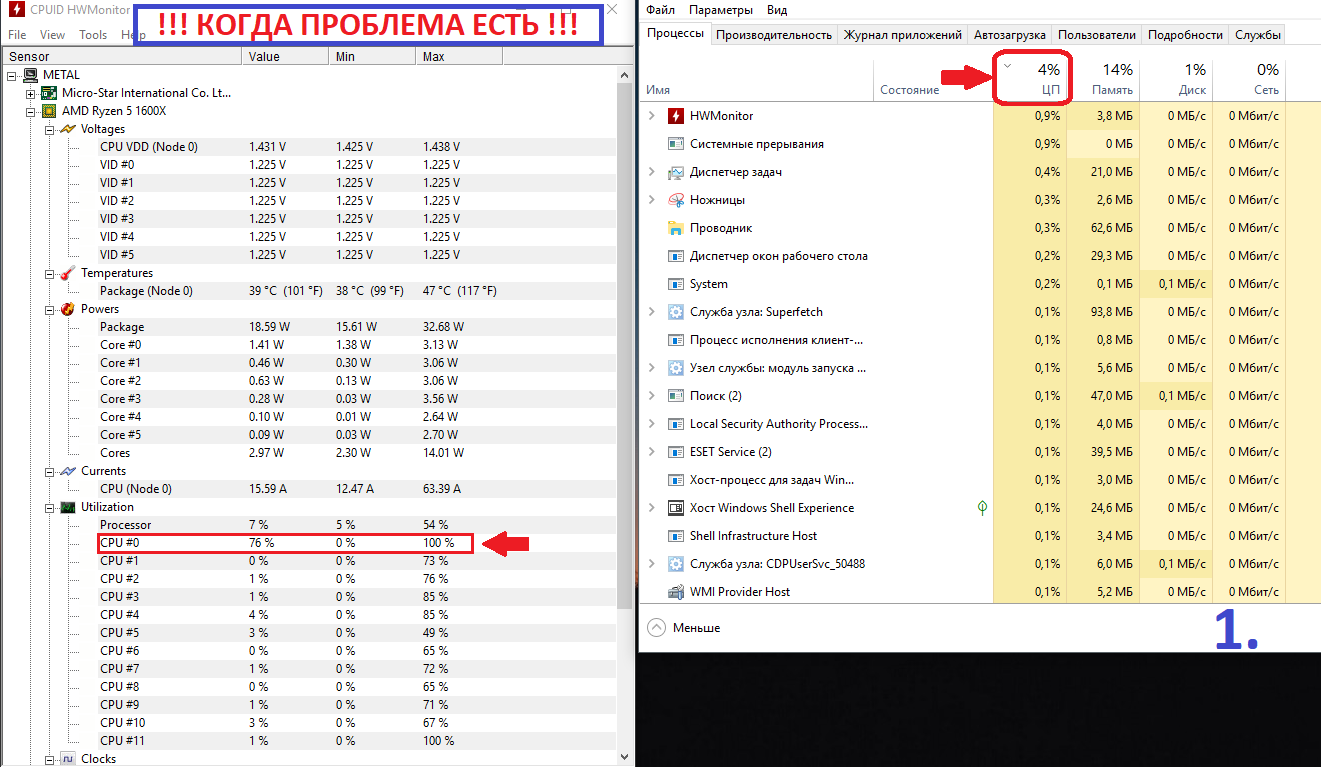Sort processes by Диск column
The height and width of the screenshot is (767, 1321).
(1176, 79)
